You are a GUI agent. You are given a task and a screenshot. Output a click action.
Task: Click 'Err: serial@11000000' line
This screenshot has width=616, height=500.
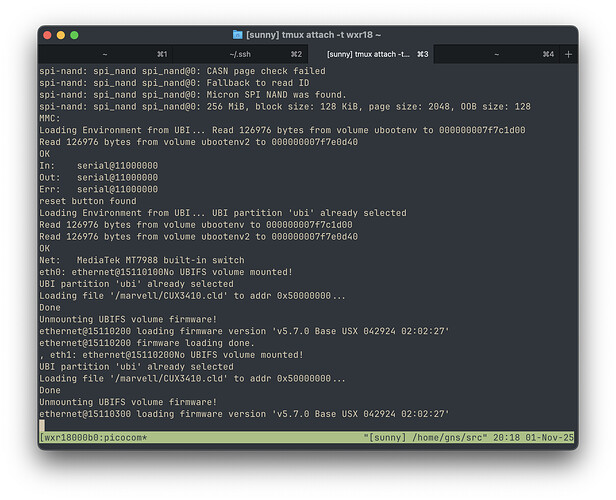coord(99,189)
